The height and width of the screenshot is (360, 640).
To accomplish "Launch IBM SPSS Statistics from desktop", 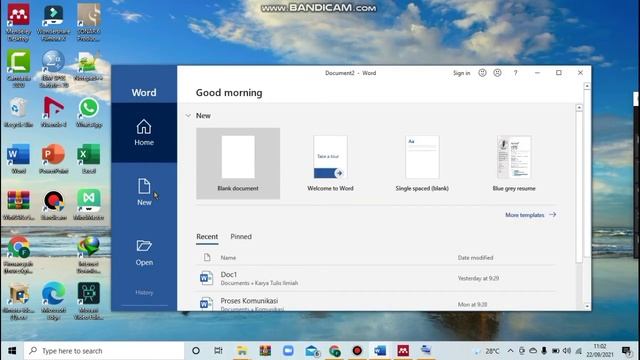I will coord(53,69).
